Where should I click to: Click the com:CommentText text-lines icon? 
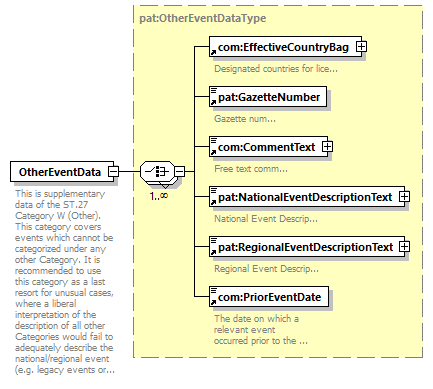(x=214, y=141)
